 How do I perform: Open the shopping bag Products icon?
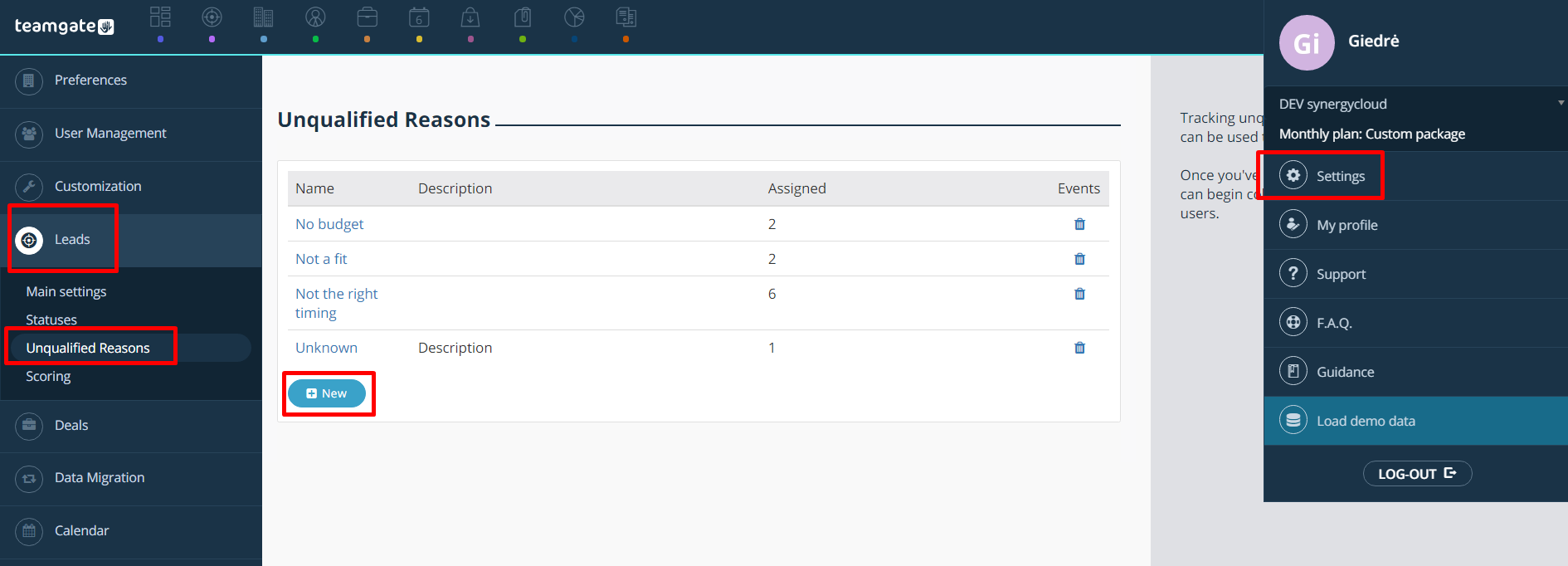470,17
